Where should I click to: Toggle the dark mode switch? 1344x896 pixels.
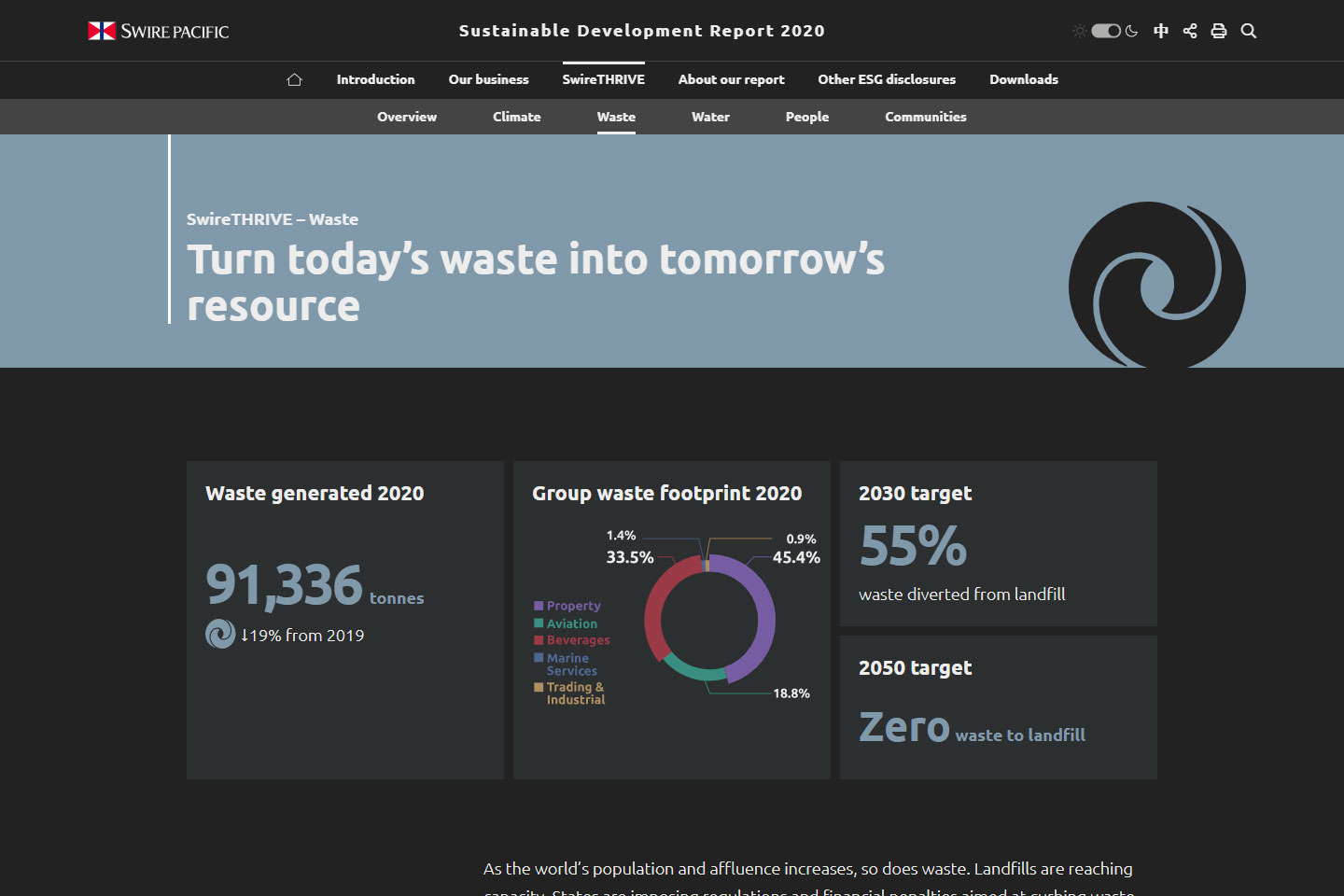click(x=1106, y=31)
